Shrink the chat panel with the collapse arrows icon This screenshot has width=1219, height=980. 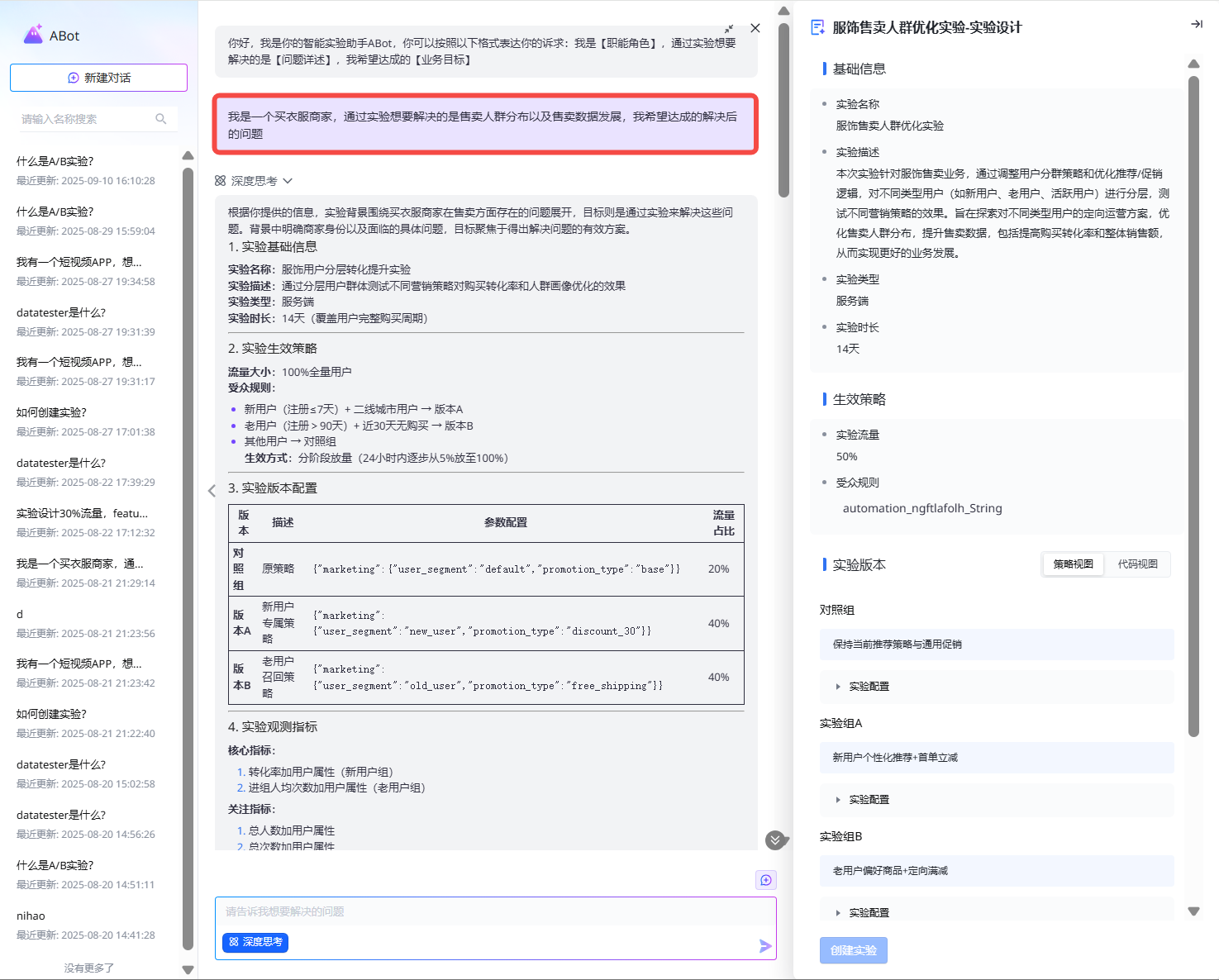pyautogui.click(x=729, y=28)
